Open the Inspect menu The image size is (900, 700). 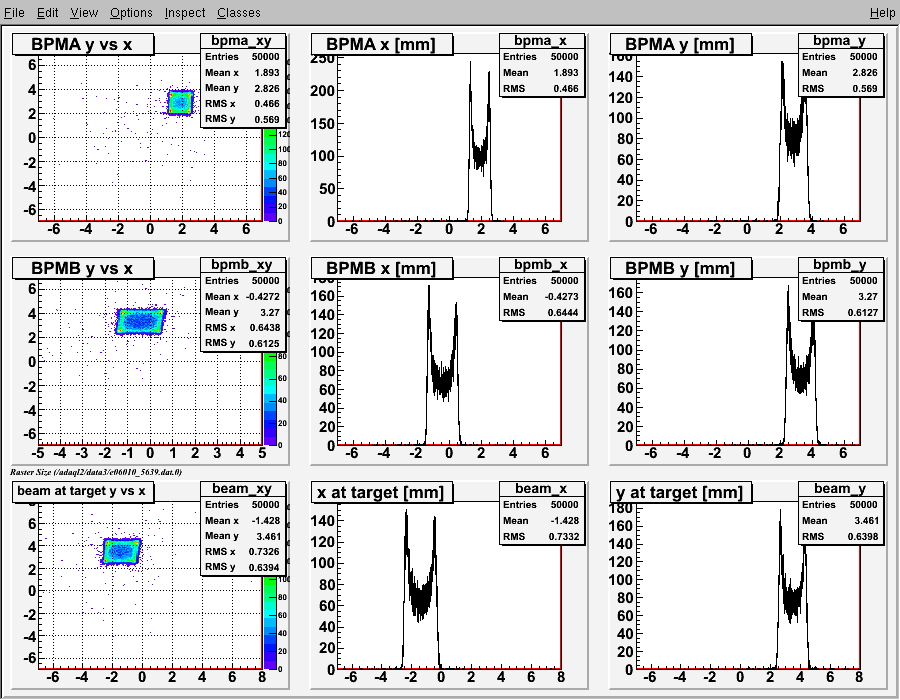tap(185, 12)
